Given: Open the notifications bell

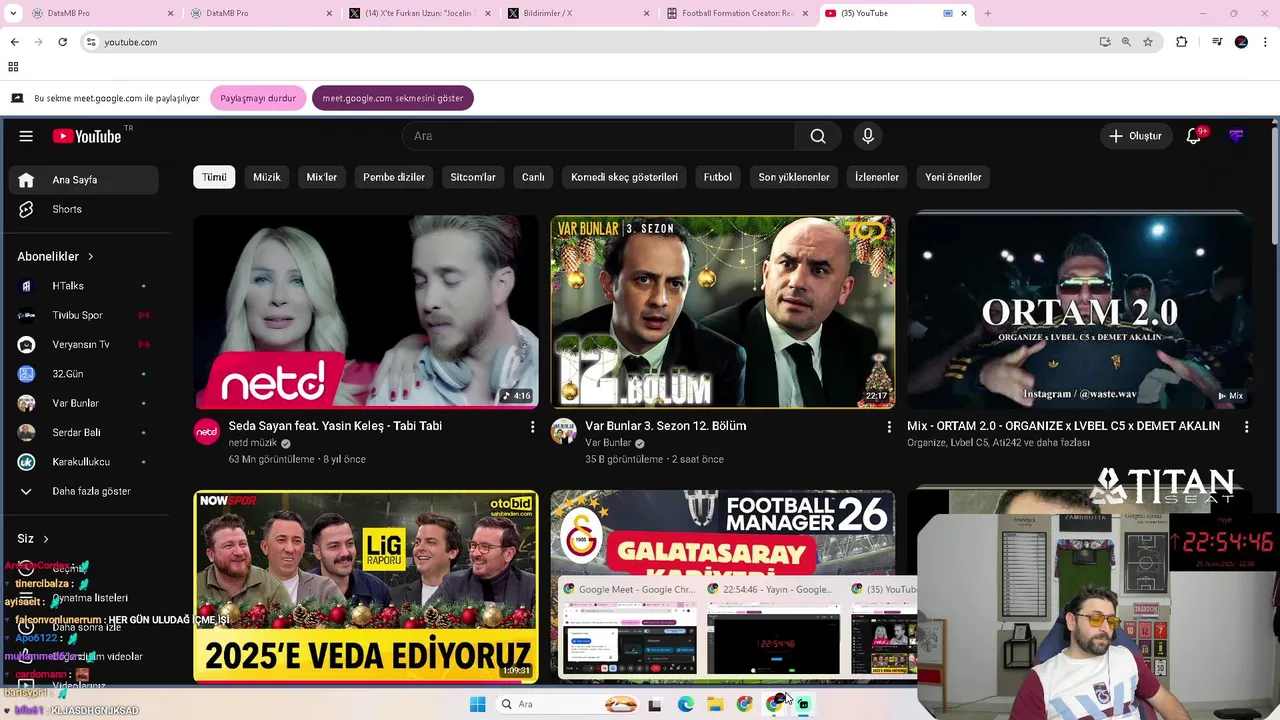Looking at the screenshot, I should click(1193, 136).
